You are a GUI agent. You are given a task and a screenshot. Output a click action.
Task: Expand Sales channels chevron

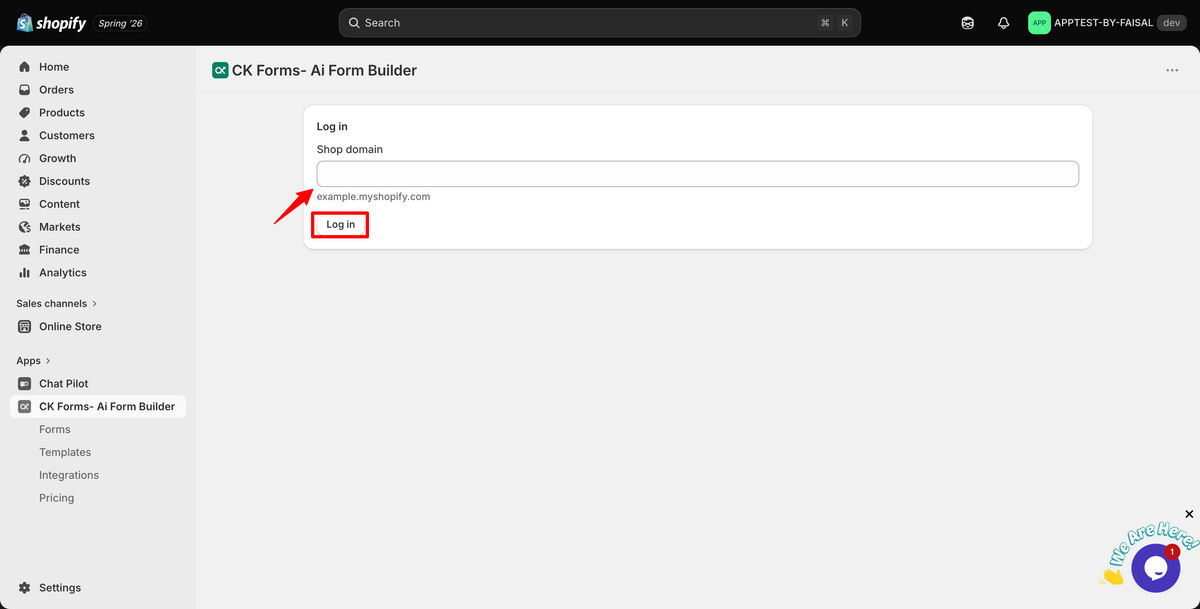tap(95, 304)
